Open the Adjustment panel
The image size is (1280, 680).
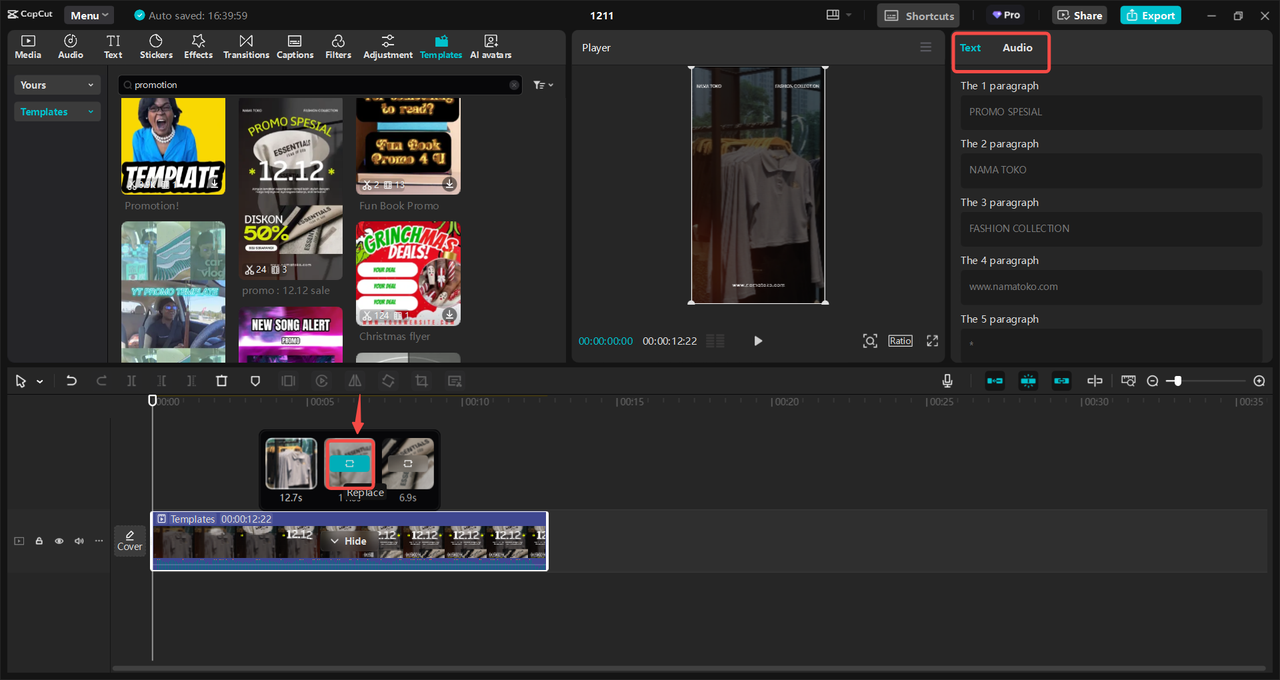(388, 46)
